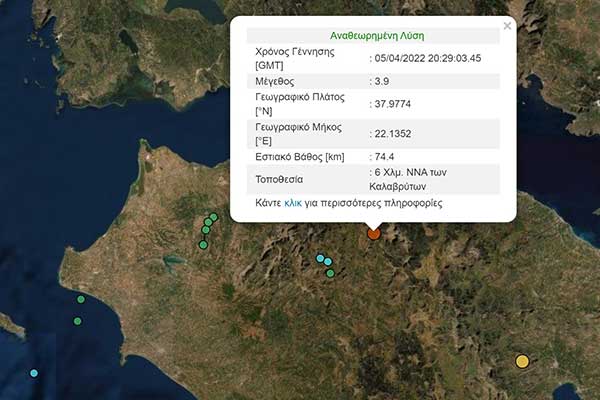Image resolution: width=600 pixels, height=400 pixels.
Task: Click the topmost green marker in the northwest cluster
Action: click(x=213, y=217)
